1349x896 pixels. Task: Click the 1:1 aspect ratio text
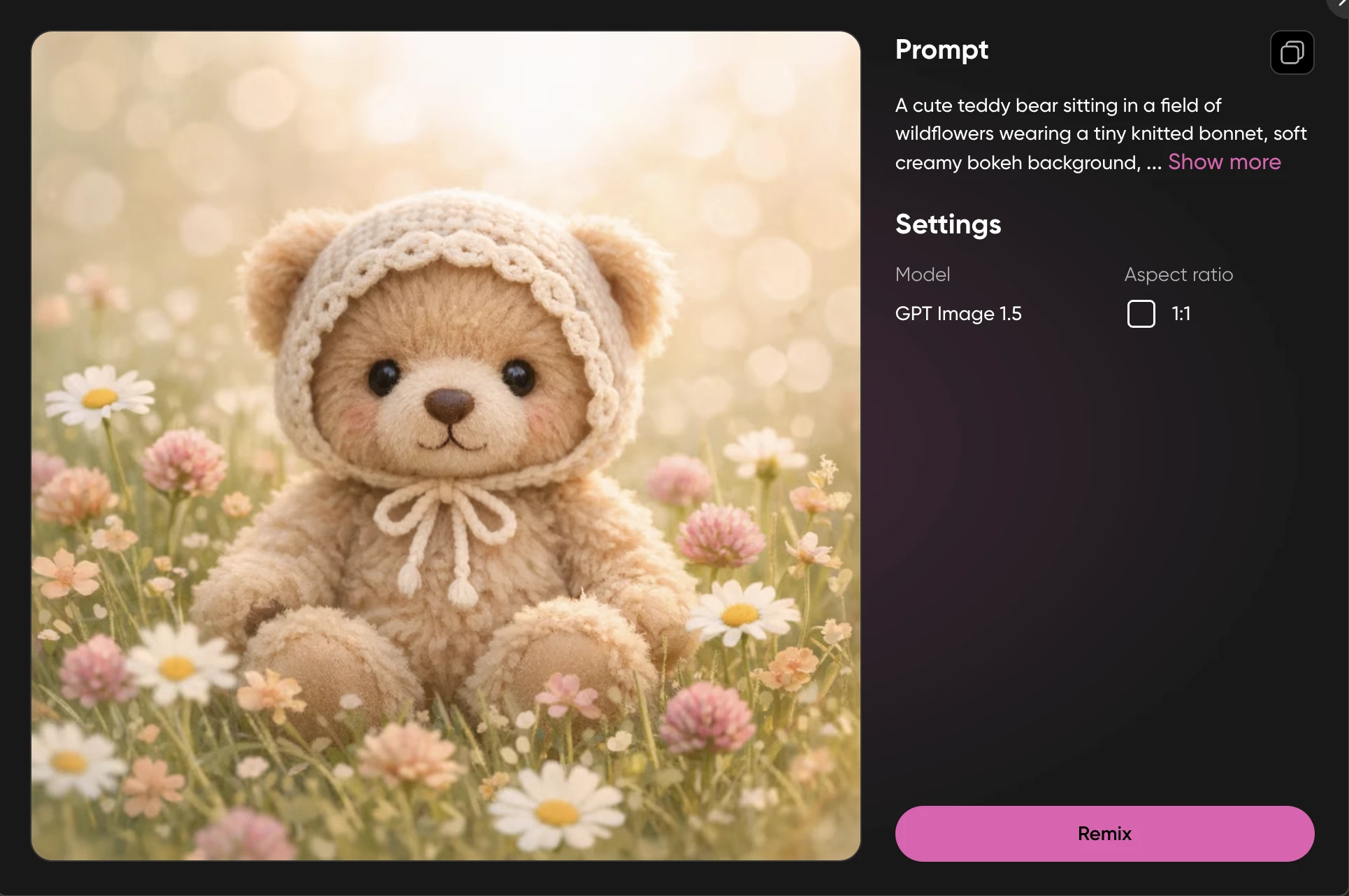(1181, 314)
